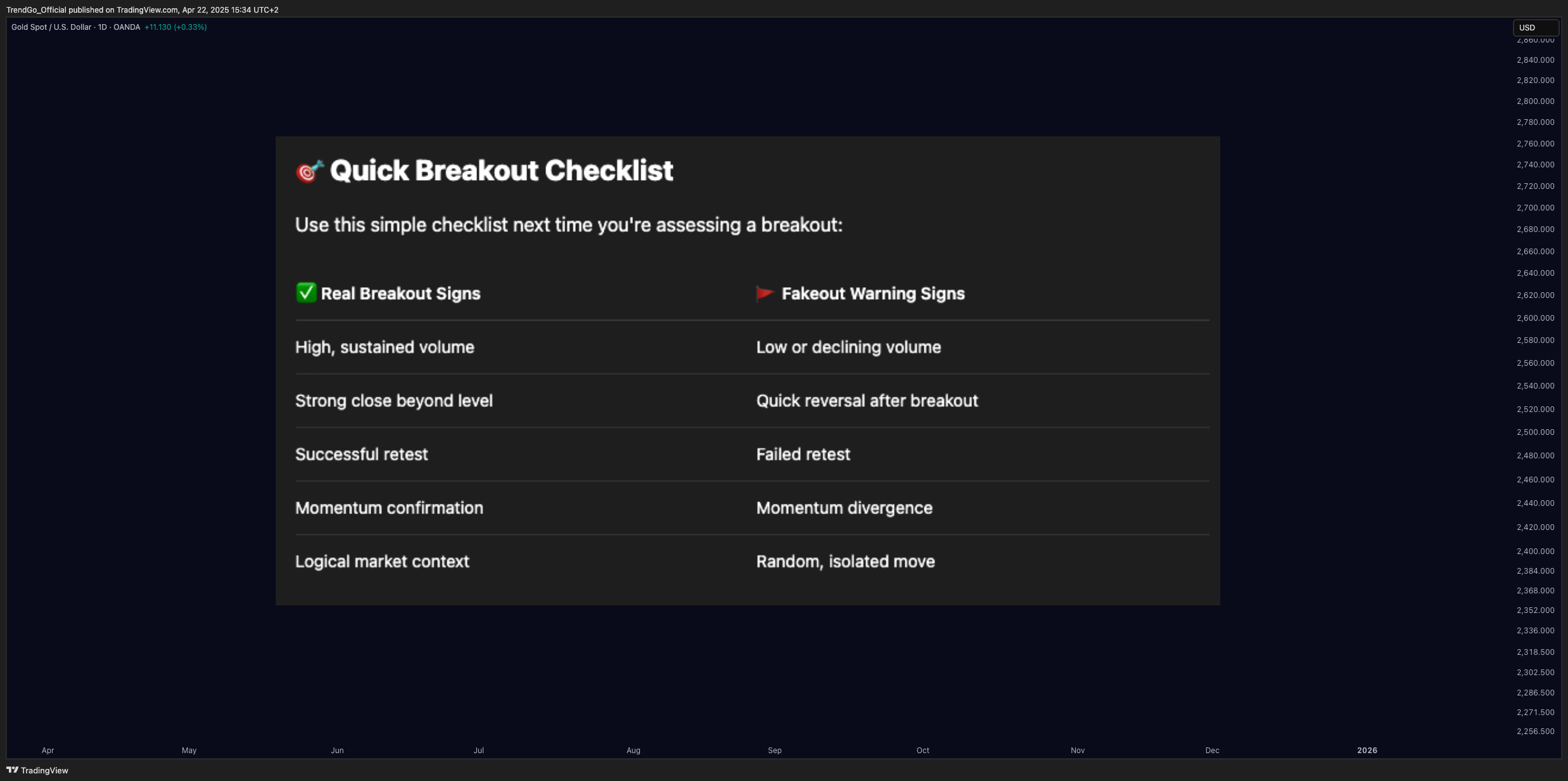Open the USD currency dropdown
Screen dimensions: 1568x781
(1536, 27)
